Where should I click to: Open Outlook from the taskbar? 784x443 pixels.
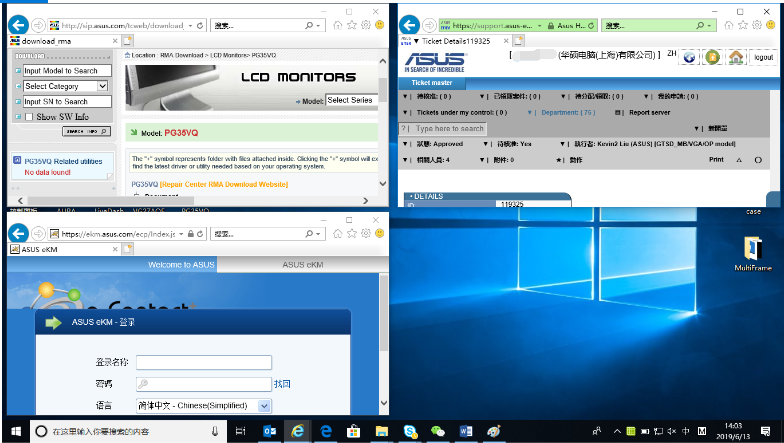pyautogui.click(x=270, y=431)
